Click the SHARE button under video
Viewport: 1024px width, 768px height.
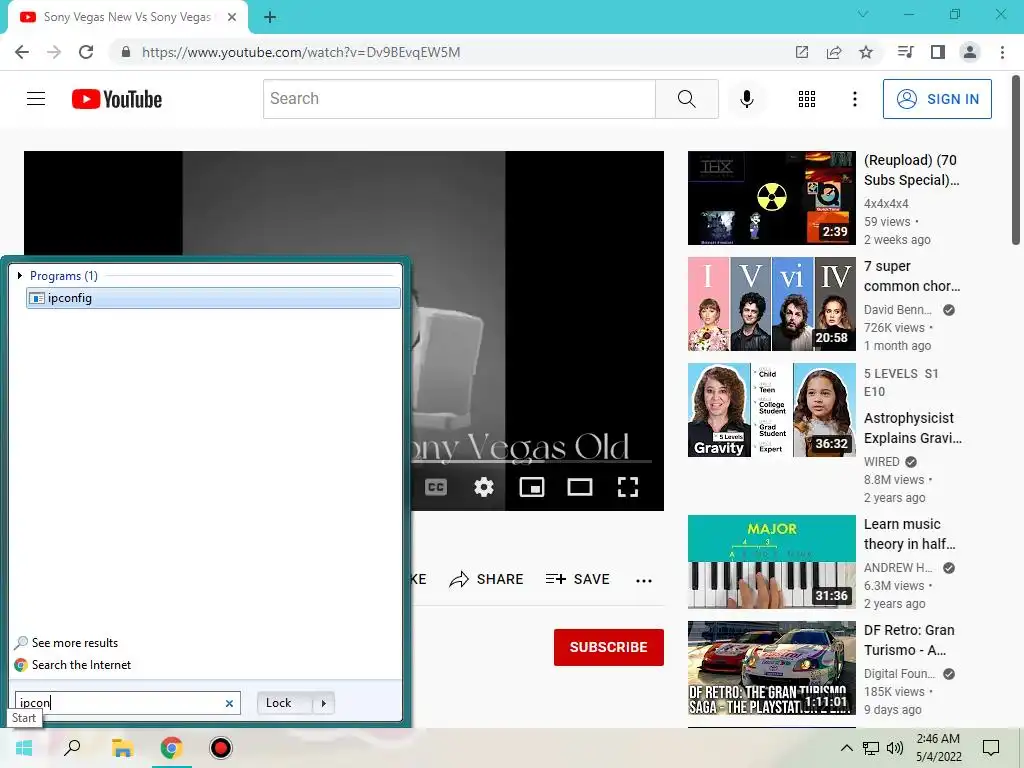(487, 579)
